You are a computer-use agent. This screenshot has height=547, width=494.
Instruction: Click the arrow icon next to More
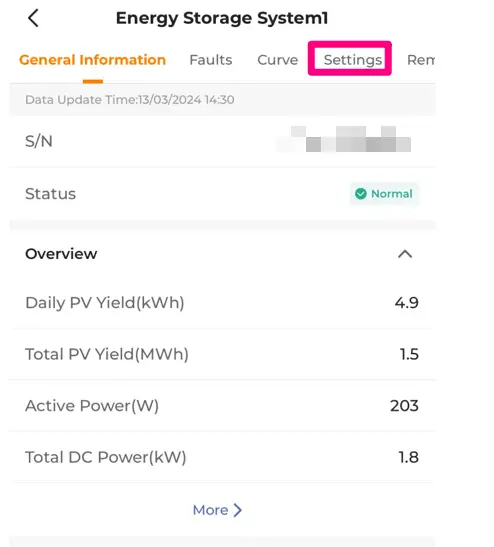tap(238, 510)
